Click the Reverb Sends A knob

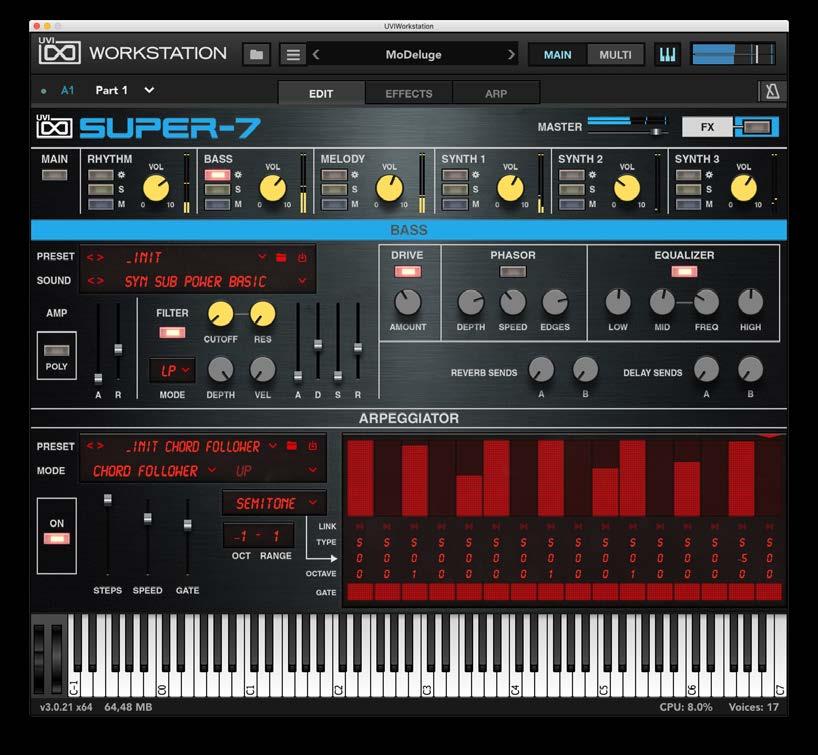tap(541, 369)
